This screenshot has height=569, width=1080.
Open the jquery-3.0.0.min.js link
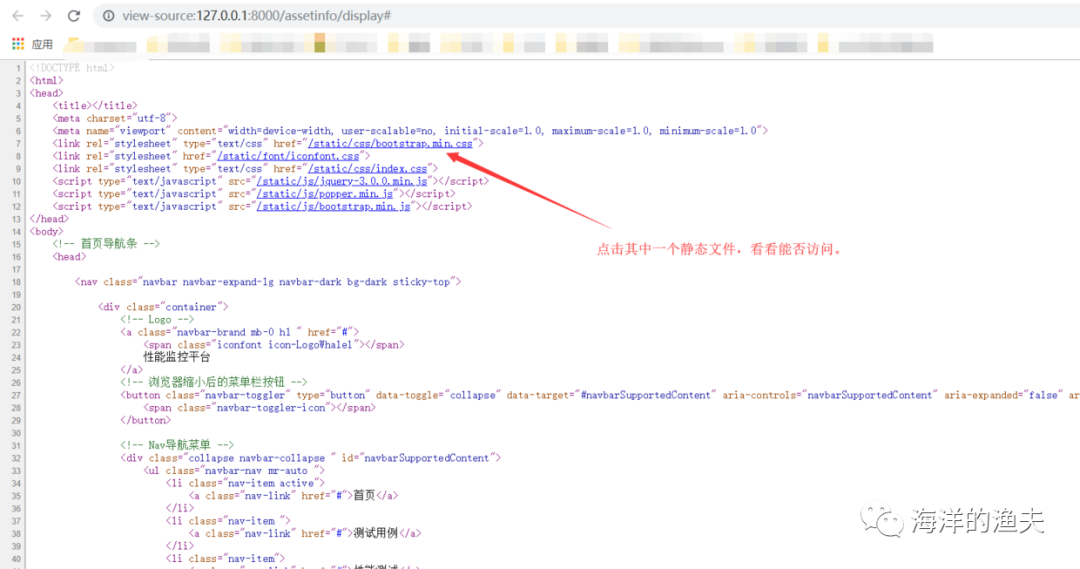[x=342, y=181]
